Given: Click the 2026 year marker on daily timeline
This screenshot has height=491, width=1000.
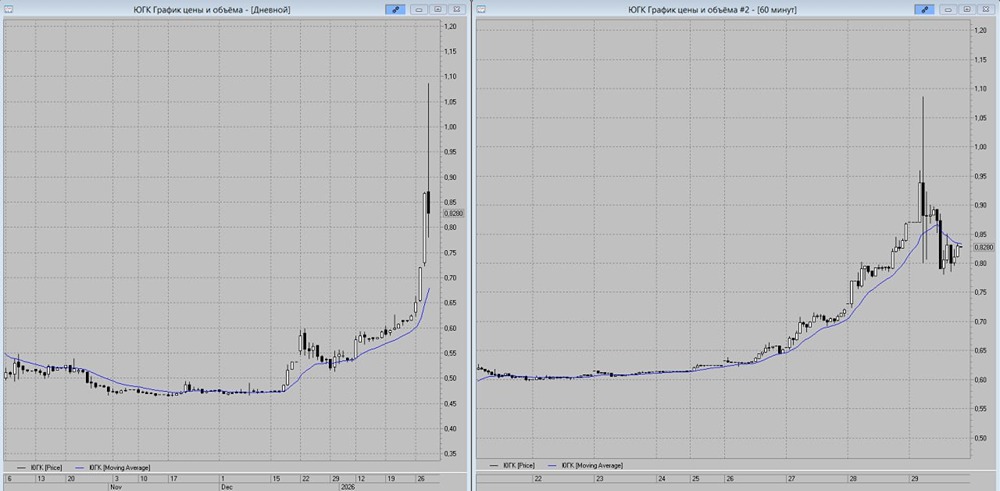Looking at the screenshot, I should pos(347,487).
